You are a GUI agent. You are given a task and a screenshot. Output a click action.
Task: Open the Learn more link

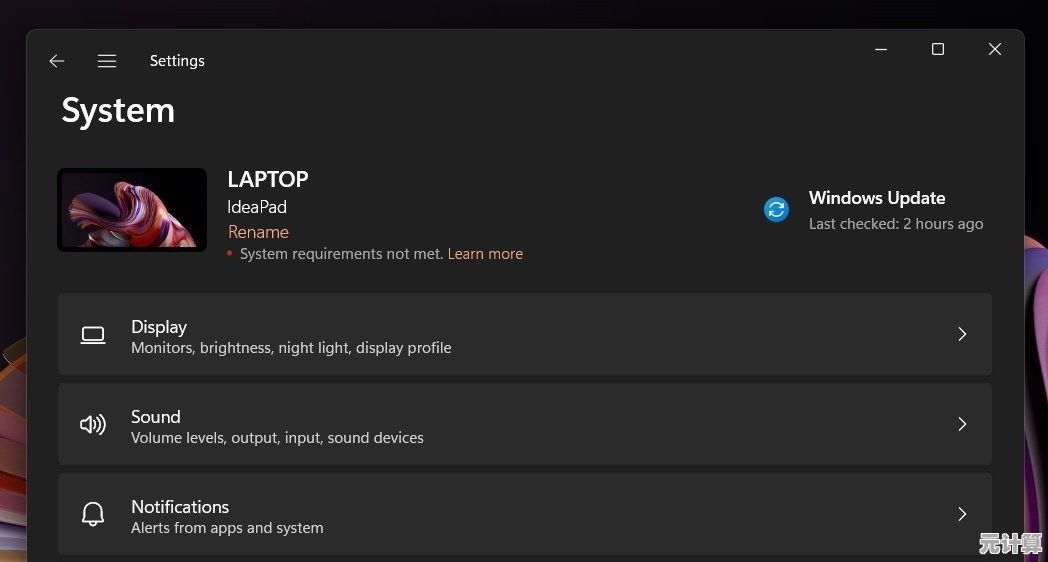point(485,254)
